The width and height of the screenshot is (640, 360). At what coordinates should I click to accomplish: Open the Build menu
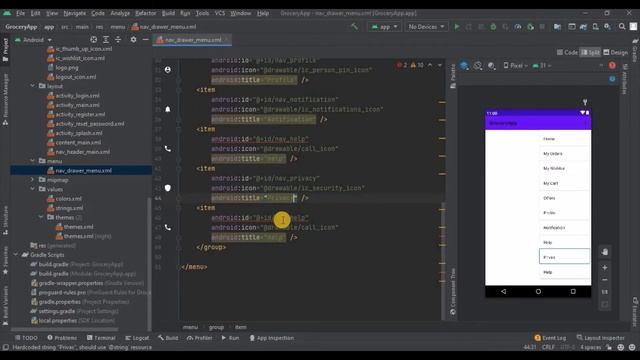pos(168,13)
